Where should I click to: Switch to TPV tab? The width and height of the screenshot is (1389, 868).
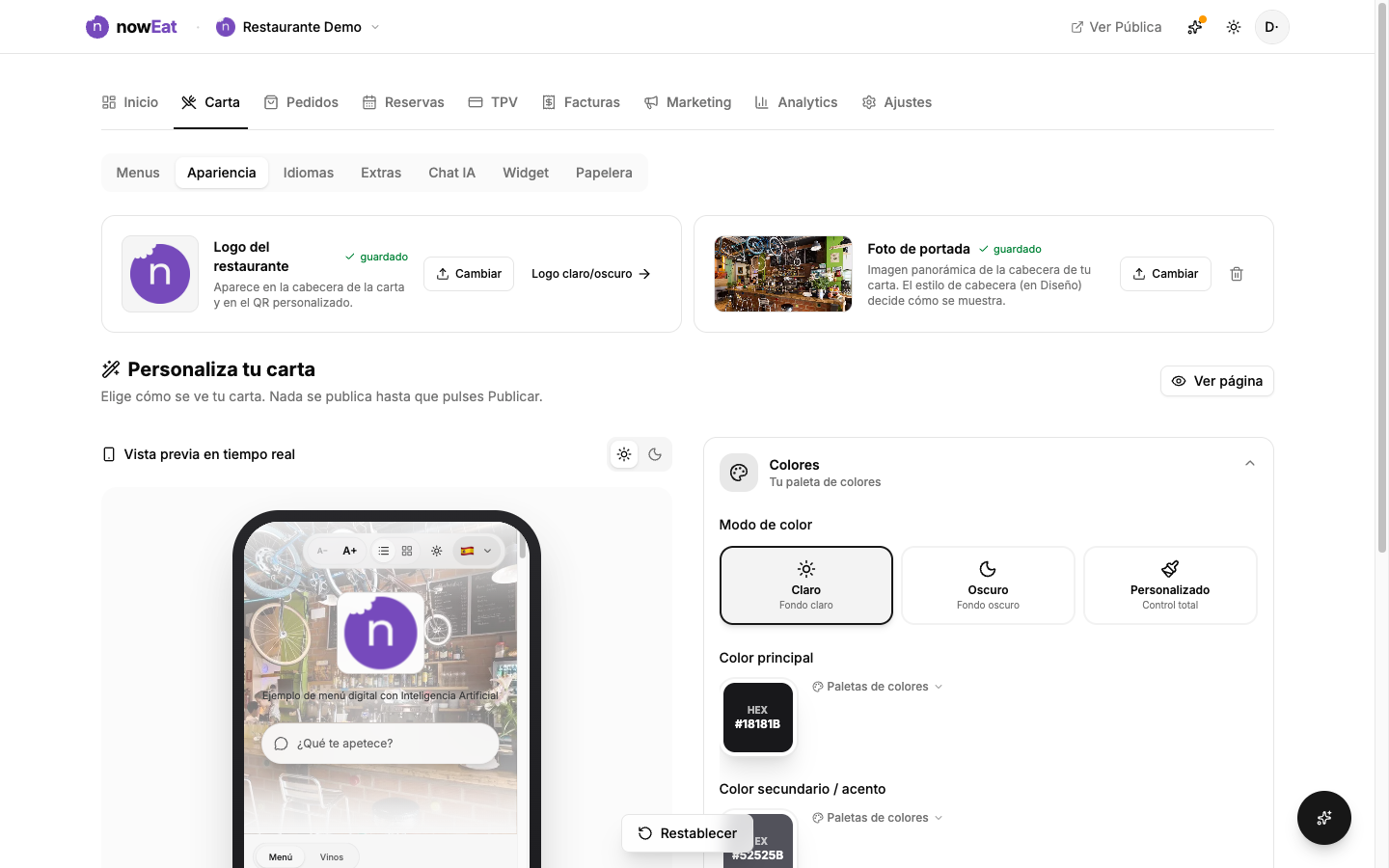click(493, 102)
